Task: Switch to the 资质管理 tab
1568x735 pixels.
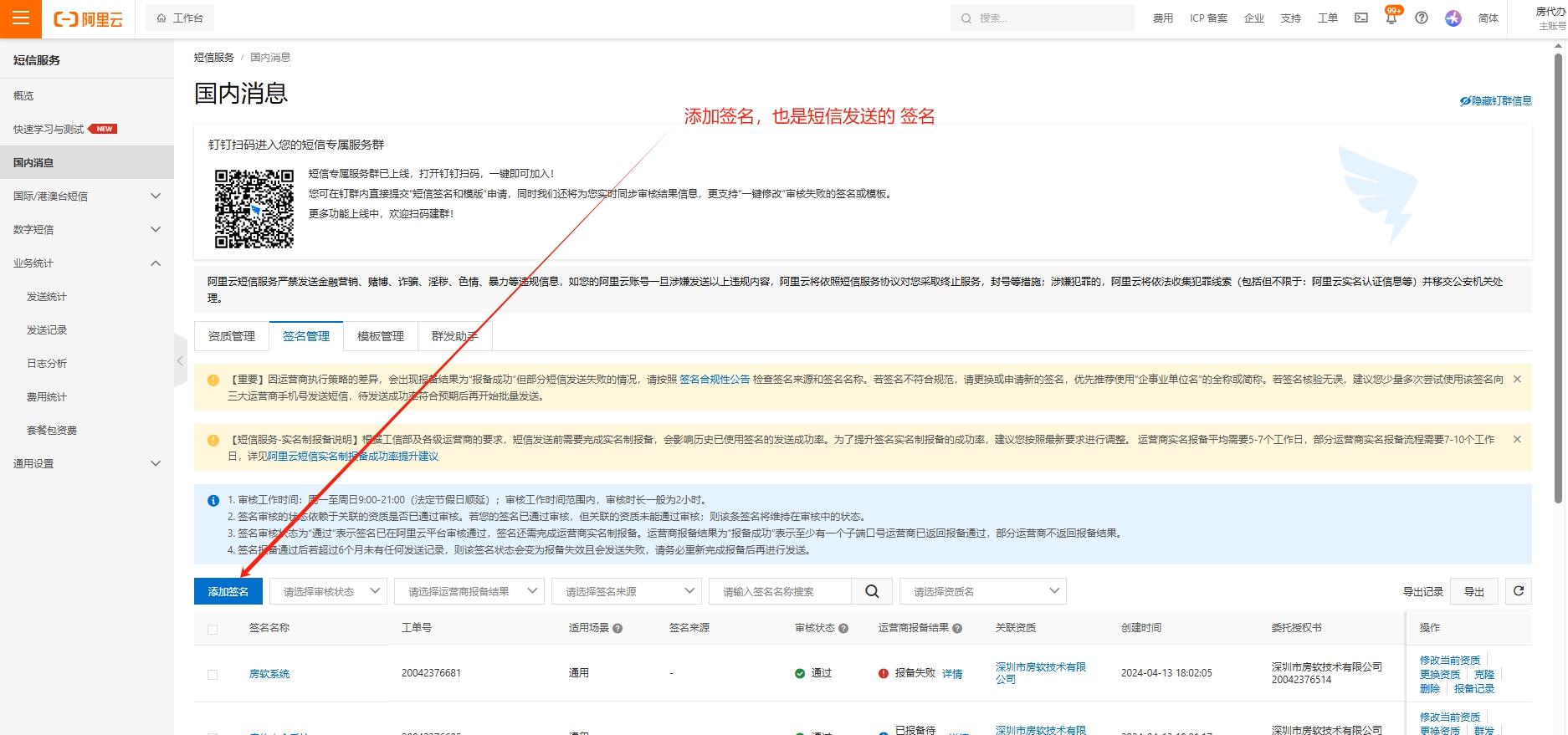Action: [x=232, y=336]
